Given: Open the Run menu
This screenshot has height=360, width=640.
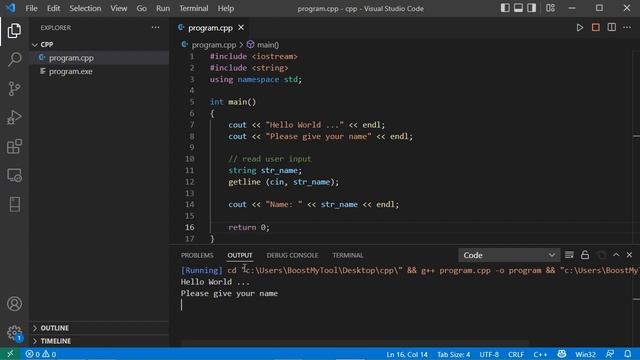Looking at the screenshot, I should [x=163, y=8].
